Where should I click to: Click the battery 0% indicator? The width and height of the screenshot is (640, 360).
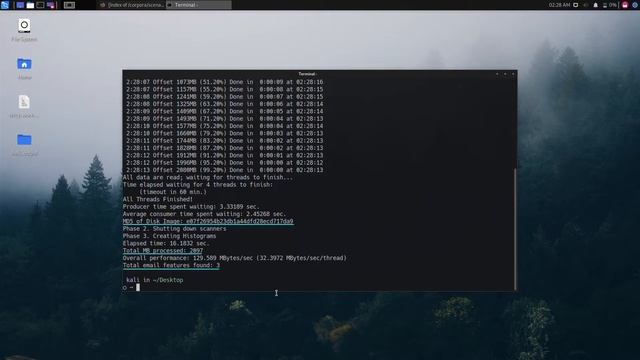point(610,5)
